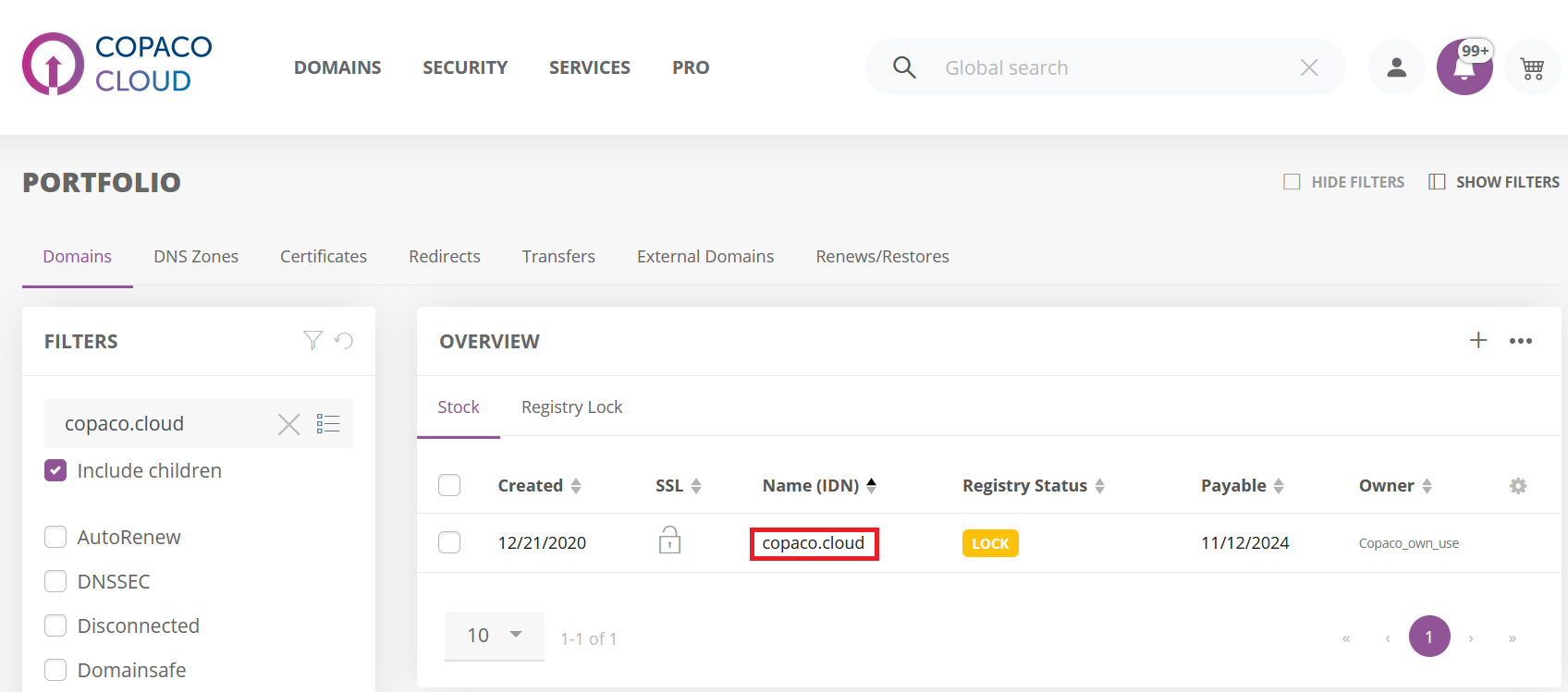Screen dimensions: 1568x692
Task: Open the Overview three-dots more menu
Action: 1521,341
